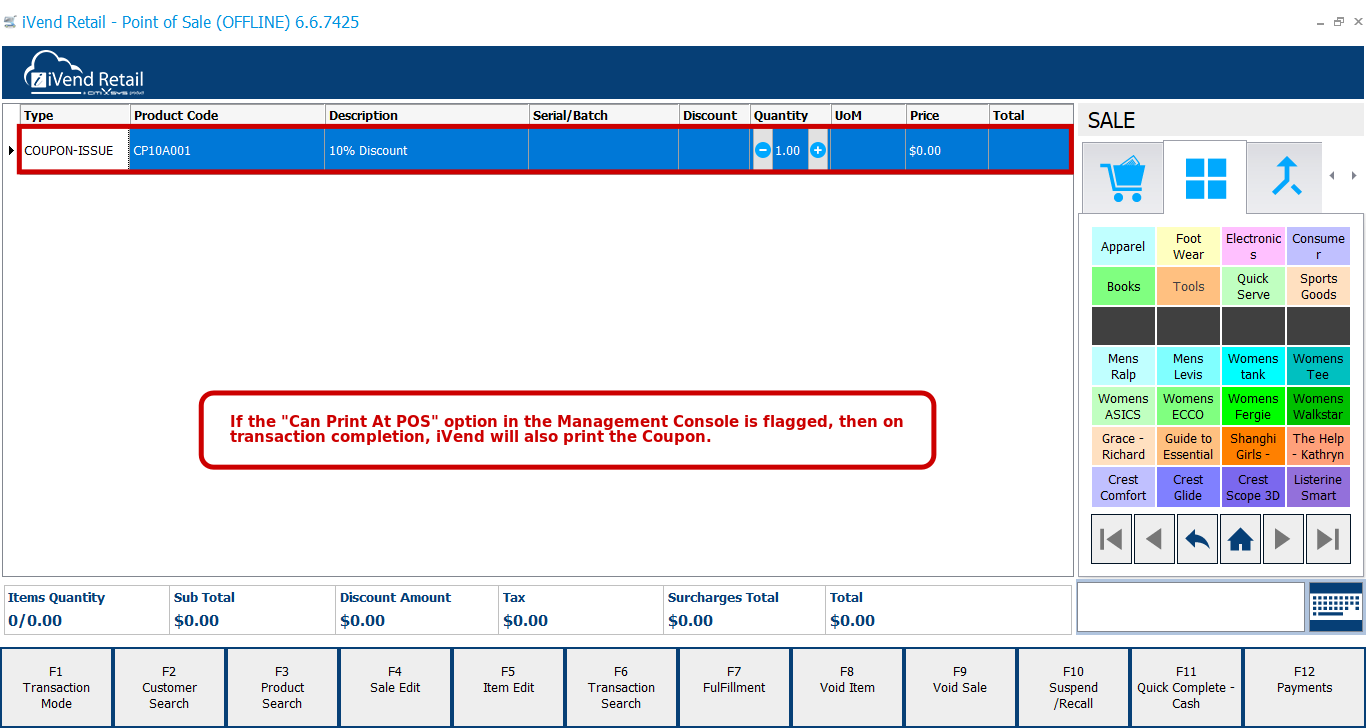Click the barcode entry input field

(1191, 607)
